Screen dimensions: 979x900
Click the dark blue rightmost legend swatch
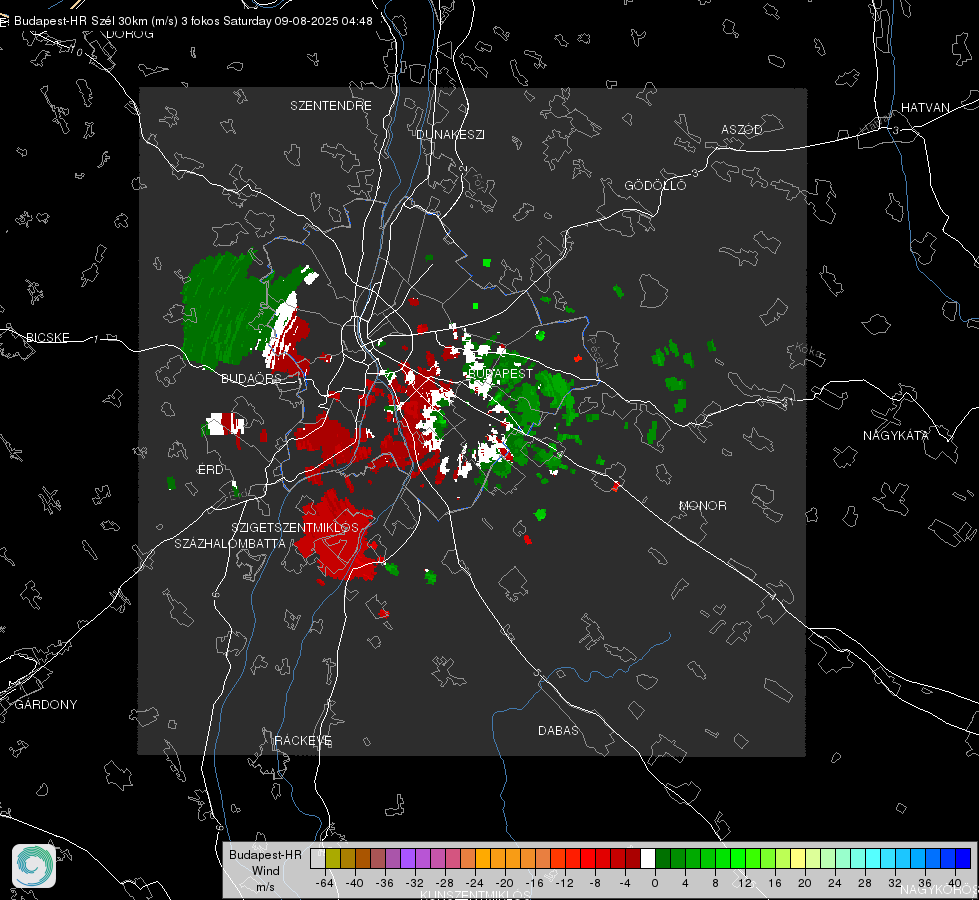pos(963,859)
